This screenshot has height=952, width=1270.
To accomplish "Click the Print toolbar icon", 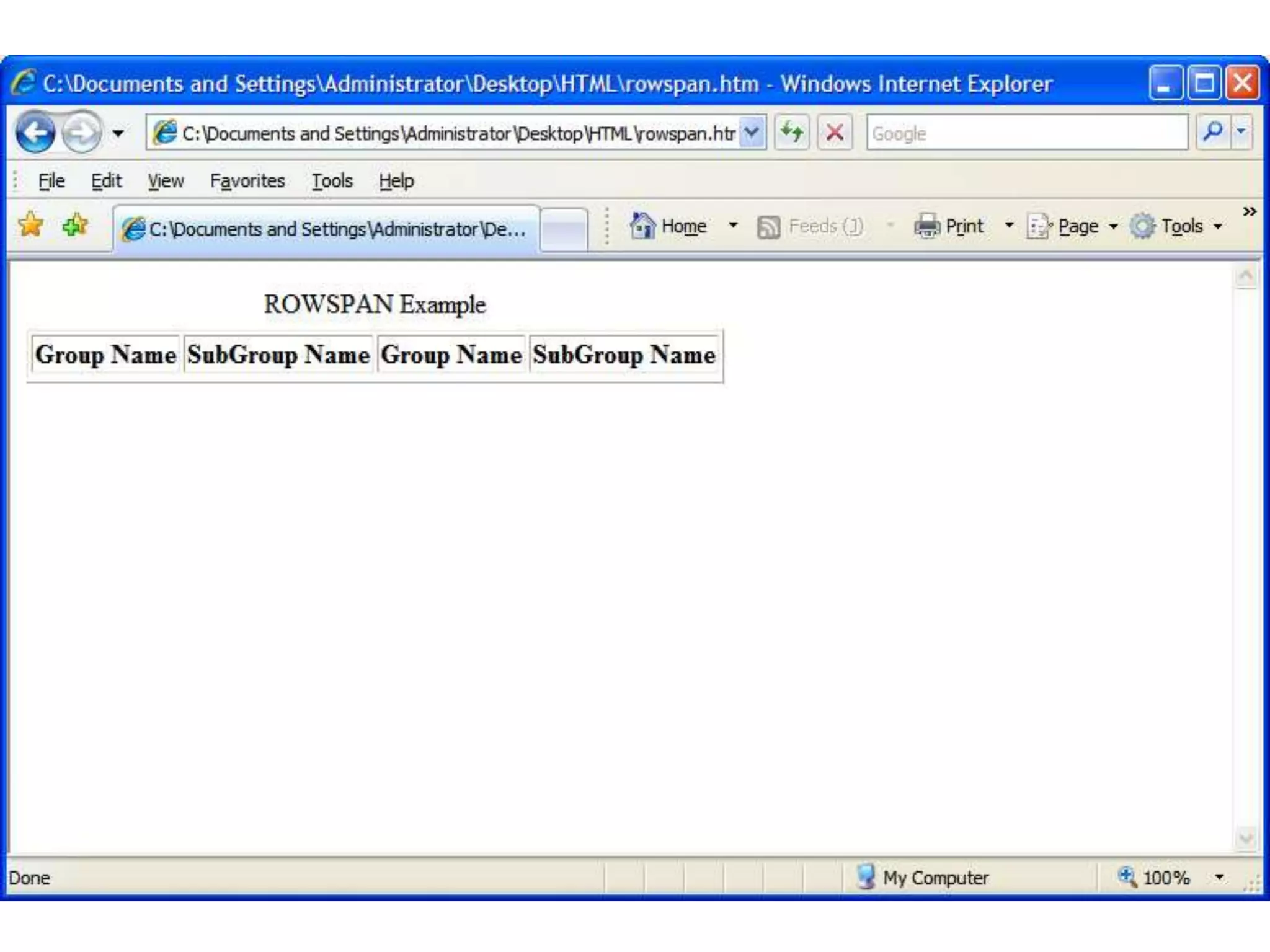I will [x=927, y=226].
